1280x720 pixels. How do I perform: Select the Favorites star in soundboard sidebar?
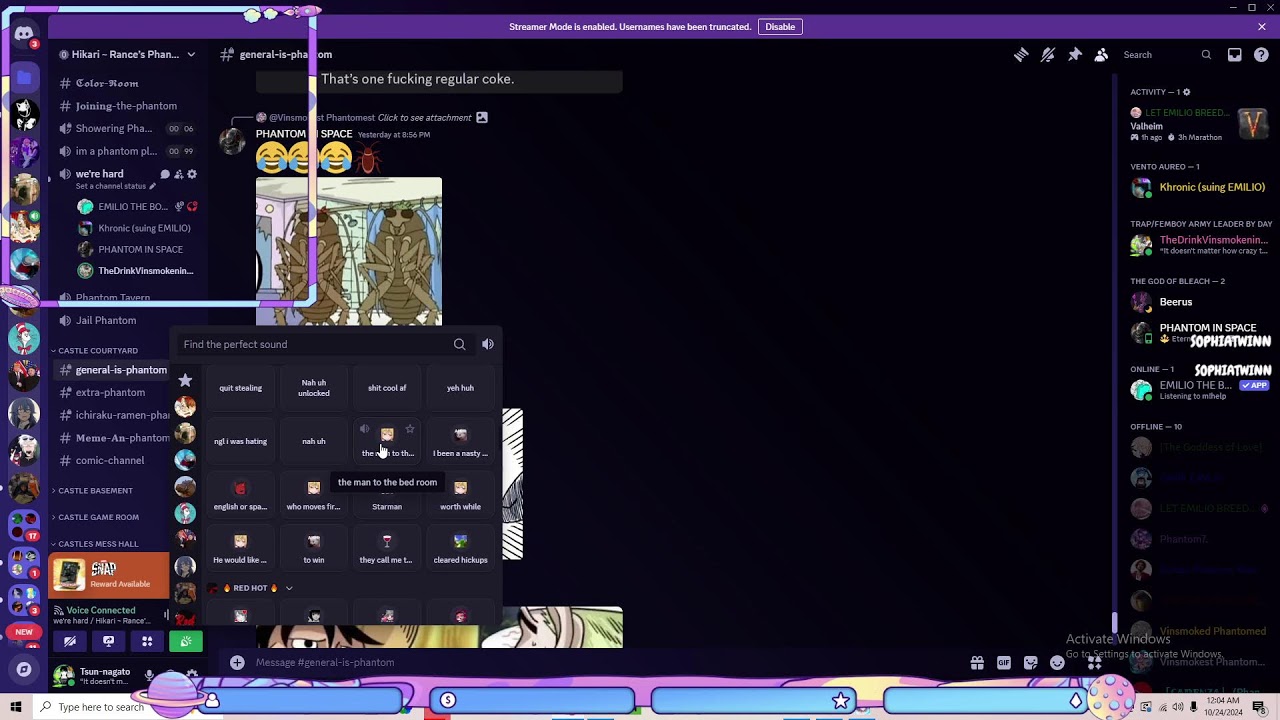pyautogui.click(x=185, y=380)
